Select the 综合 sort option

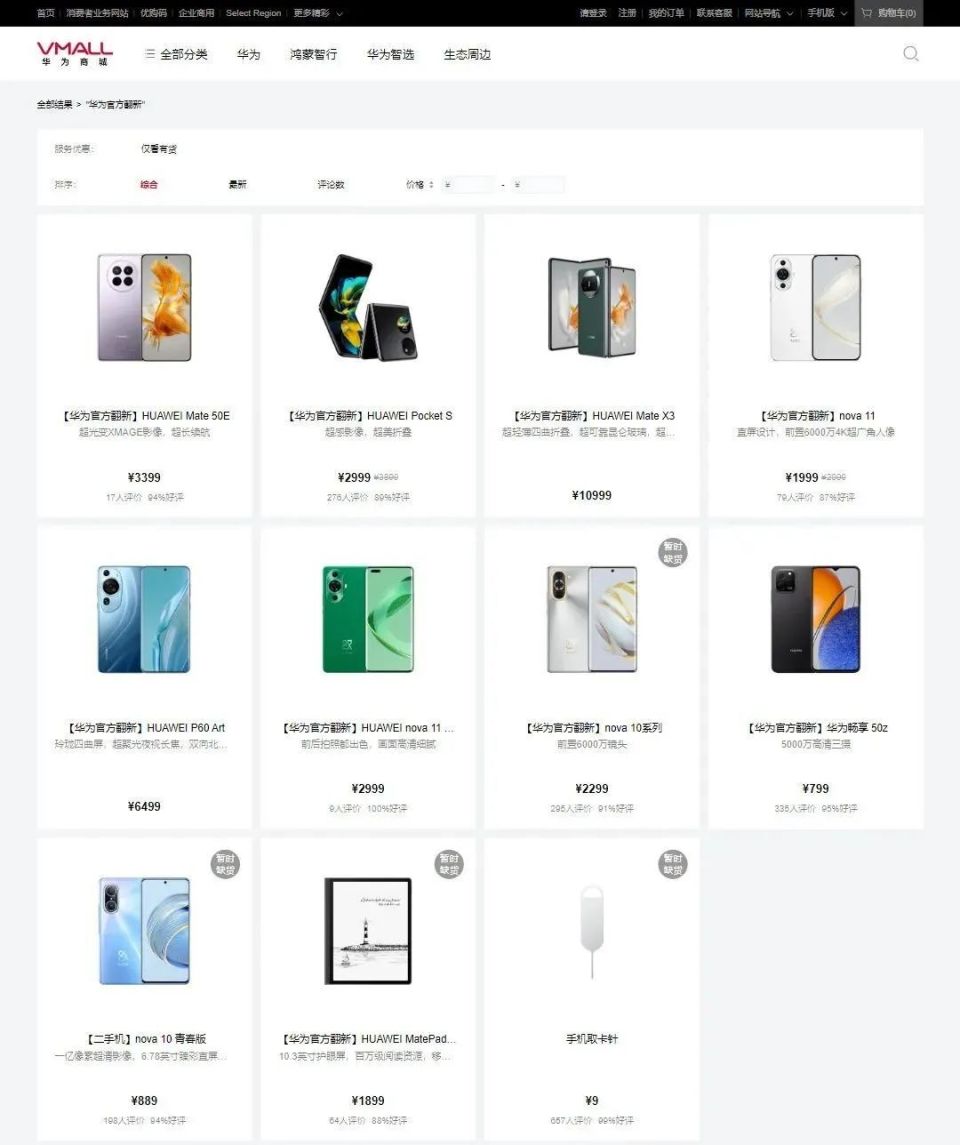coord(149,185)
